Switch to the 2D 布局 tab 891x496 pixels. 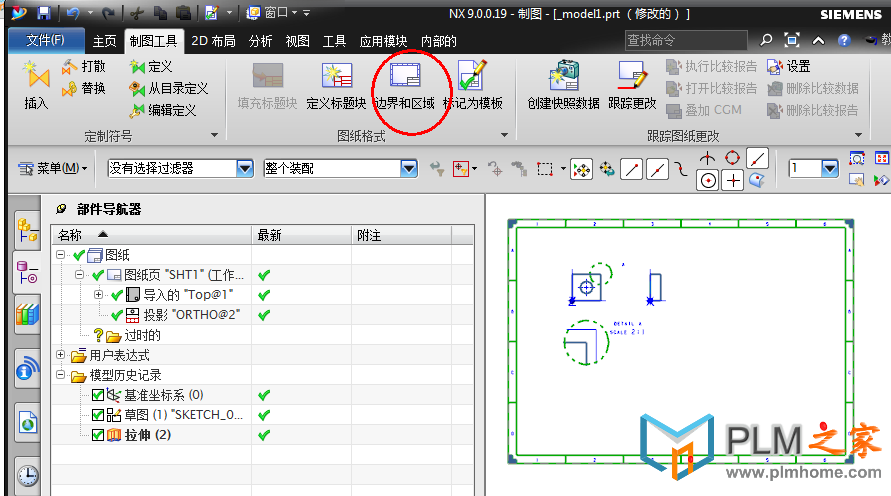(x=213, y=41)
